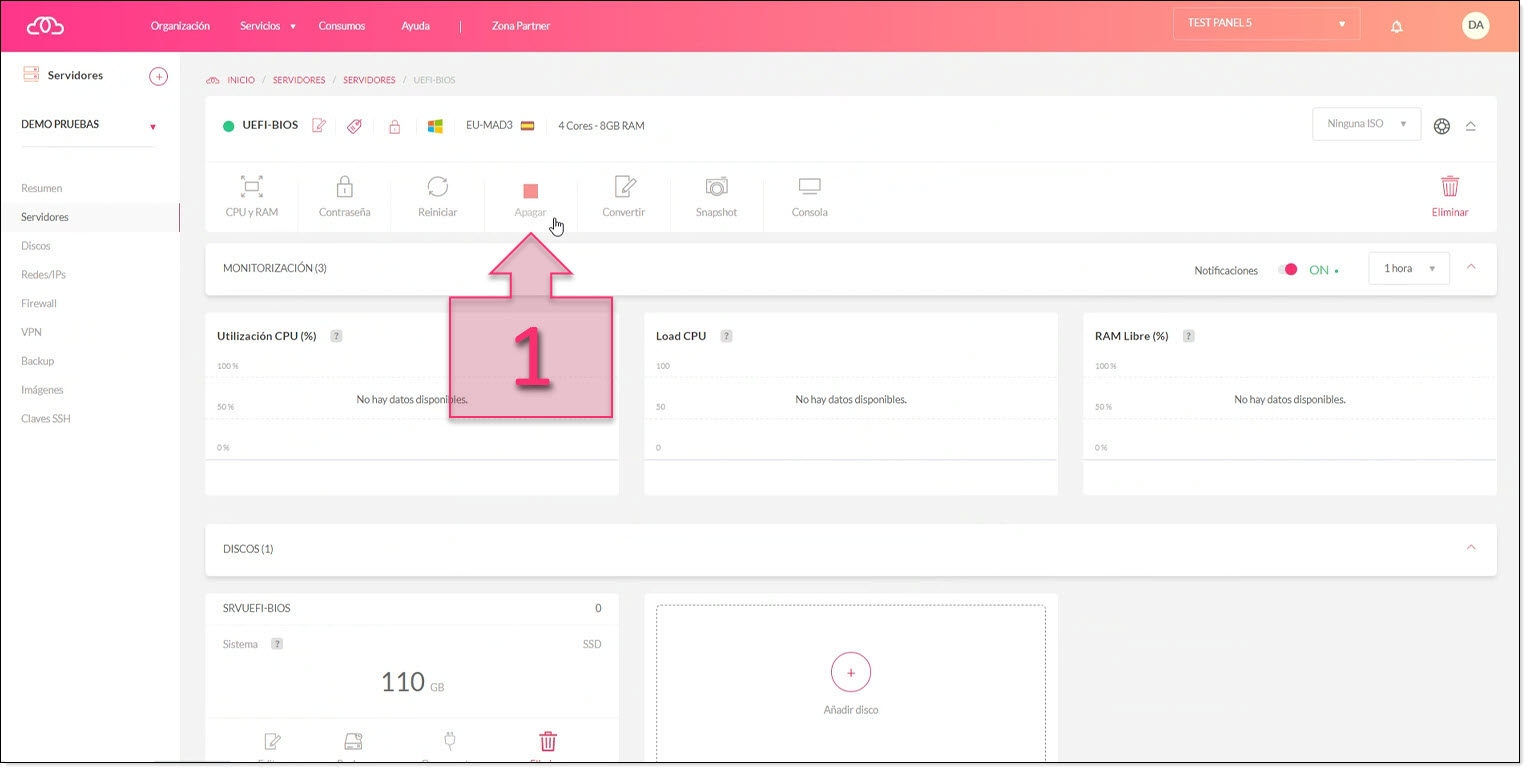Screen dimensions: 1528x771
Task: Click the Añadir disco button
Action: click(x=850, y=673)
